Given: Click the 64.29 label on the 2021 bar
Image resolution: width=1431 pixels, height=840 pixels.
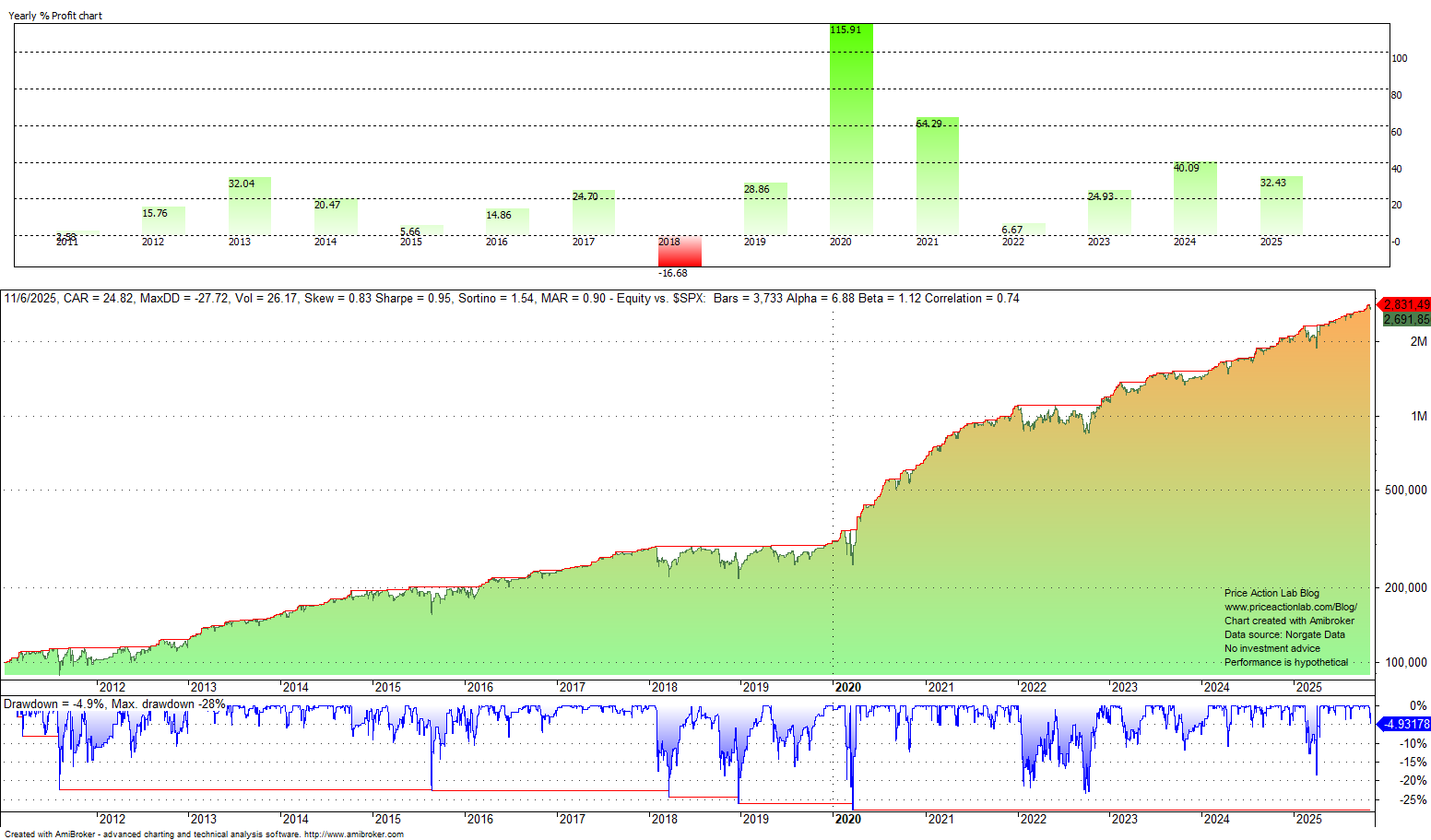Looking at the screenshot, I should point(928,124).
